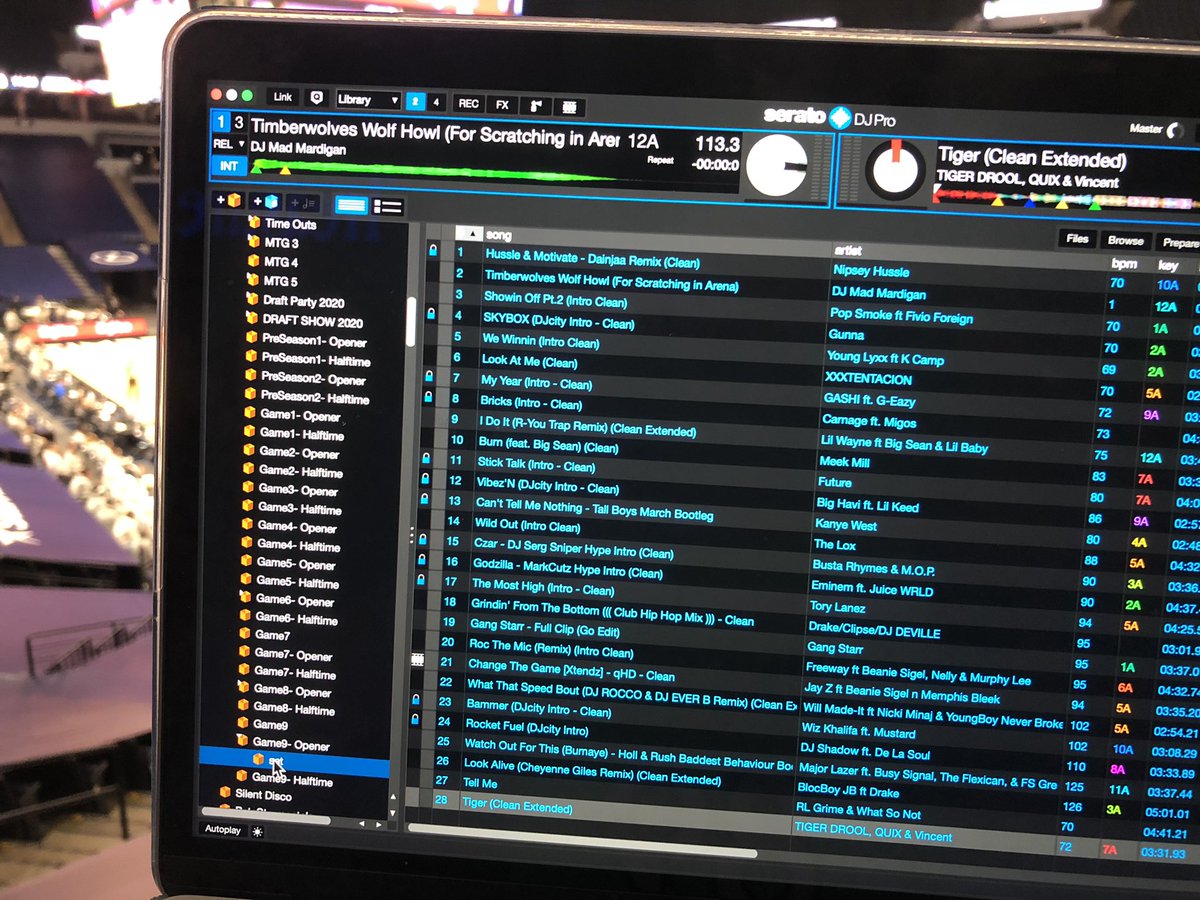
Task: Sort tracks by artist column header
Action: pyautogui.click(x=848, y=250)
